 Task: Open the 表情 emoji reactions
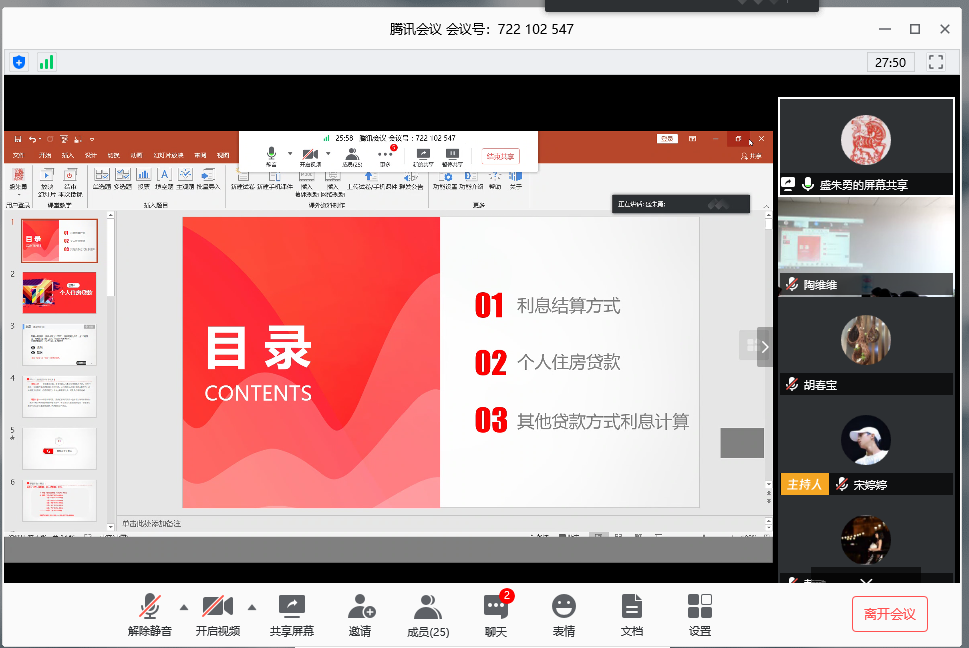(564, 614)
